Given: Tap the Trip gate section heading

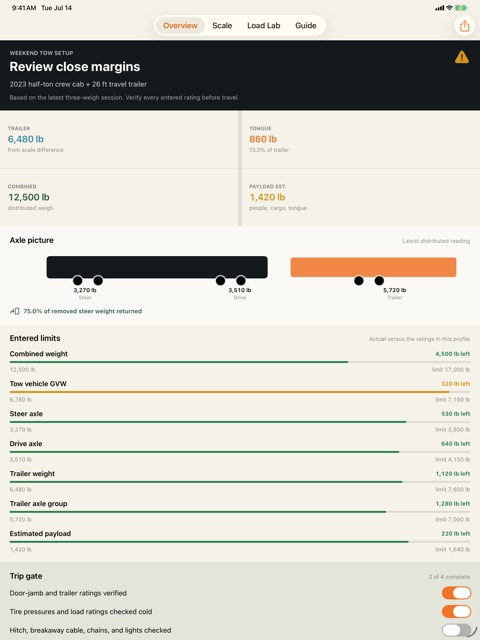Looking at the screenshot, I should (26, 576).
